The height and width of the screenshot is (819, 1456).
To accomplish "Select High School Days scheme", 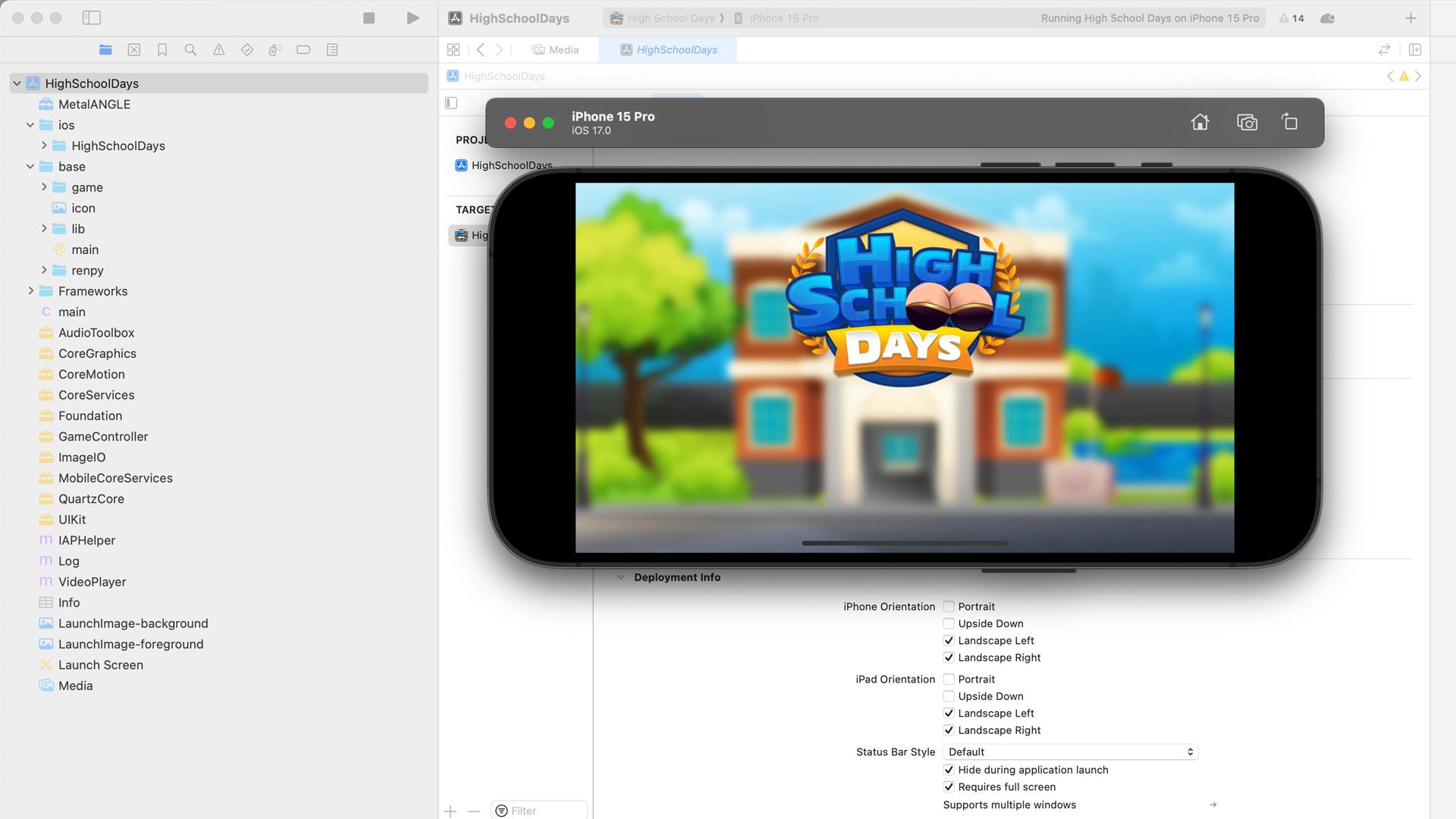I will pyautogui.click(x=663, y=18).
